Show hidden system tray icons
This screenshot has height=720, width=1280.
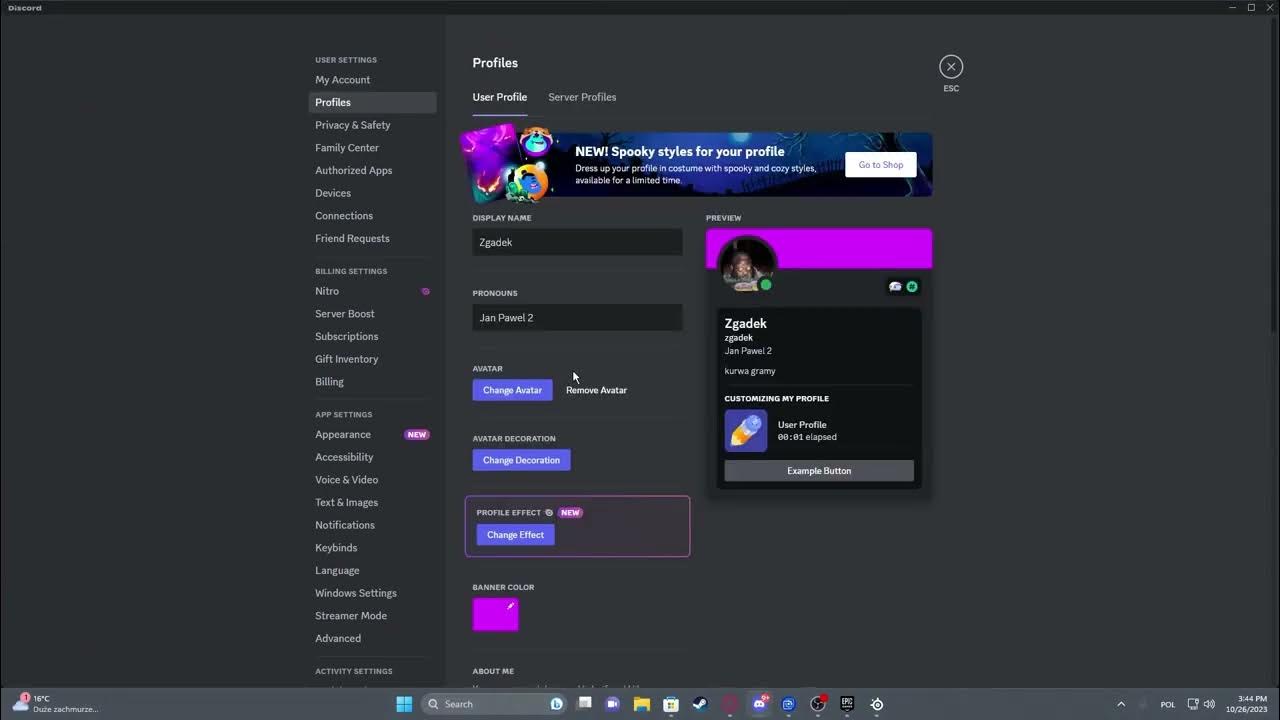pyautogui.click(x=1120, y=704)
